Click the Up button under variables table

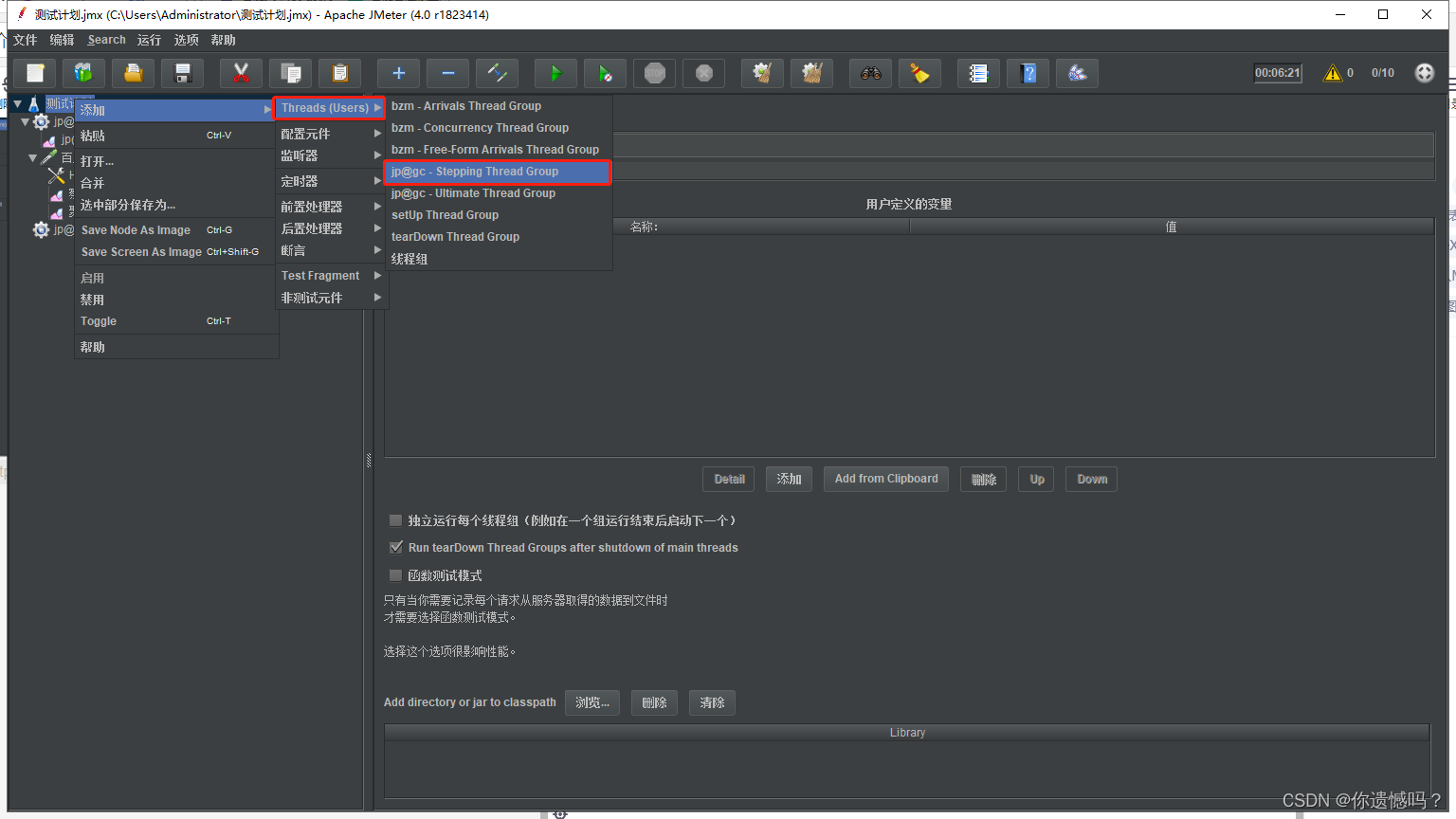(x=1037, y=479)
